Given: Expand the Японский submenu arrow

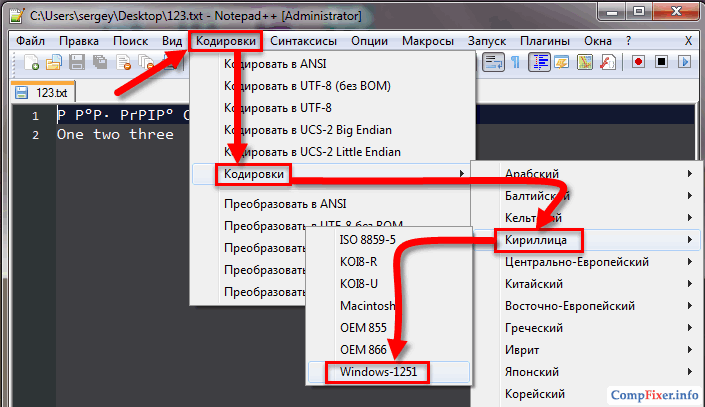Looking at the screenshot, I should [690, 372].
